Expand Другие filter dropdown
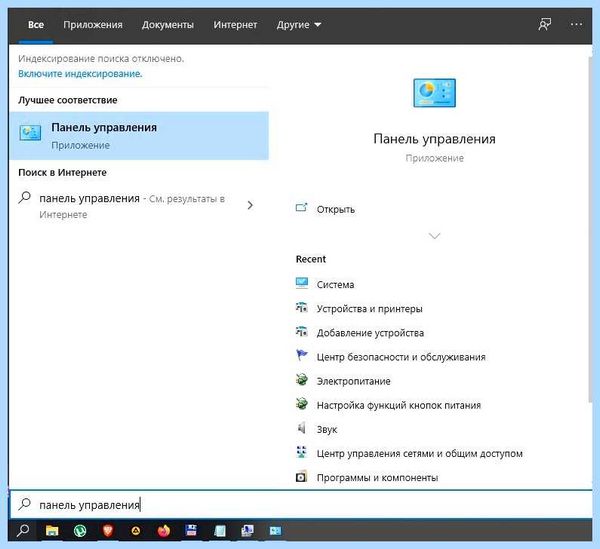Viewport: 600px width, 549px height. point(299,25)
